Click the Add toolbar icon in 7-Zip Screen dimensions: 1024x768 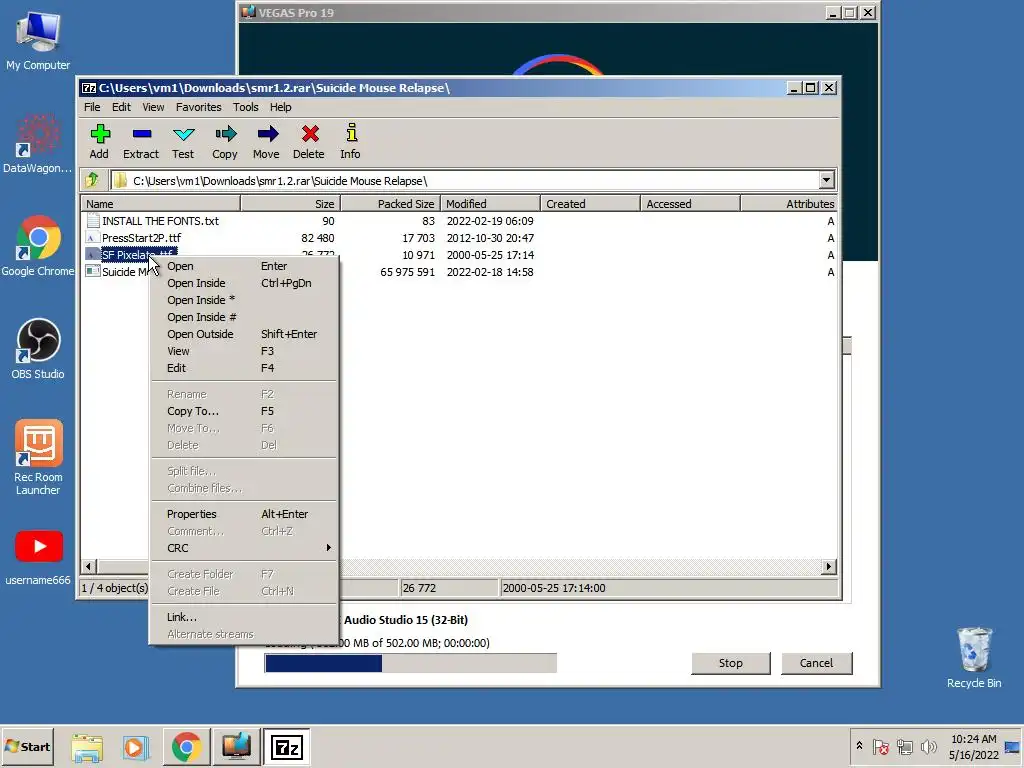click(x=99, y=141)
